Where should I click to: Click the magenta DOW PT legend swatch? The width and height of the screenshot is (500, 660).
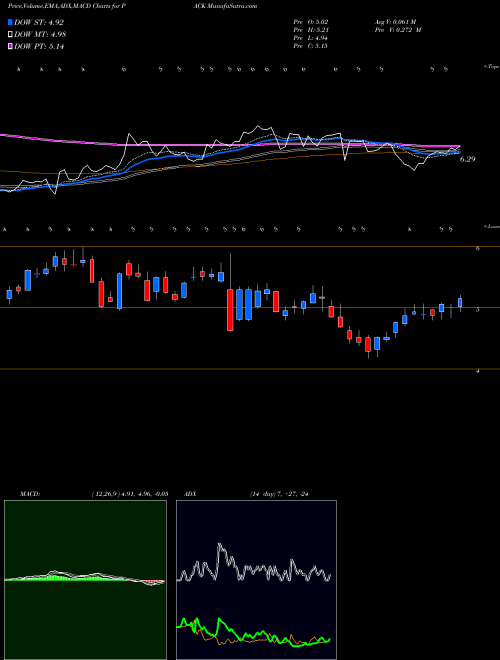coord(11,47)
